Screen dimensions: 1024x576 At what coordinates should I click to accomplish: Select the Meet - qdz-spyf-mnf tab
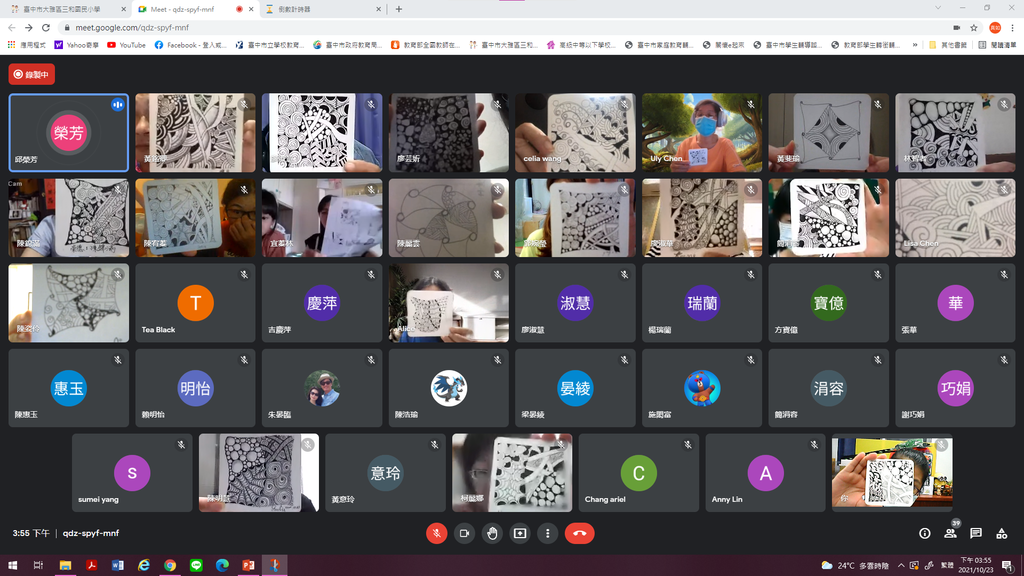pyautogui.click(x=195, y=9)
